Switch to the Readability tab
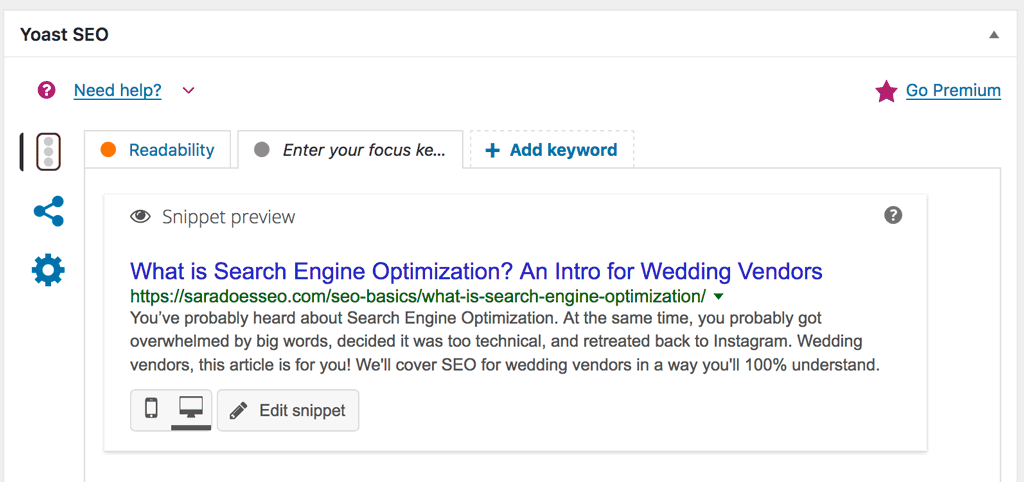 coord(157,150)
